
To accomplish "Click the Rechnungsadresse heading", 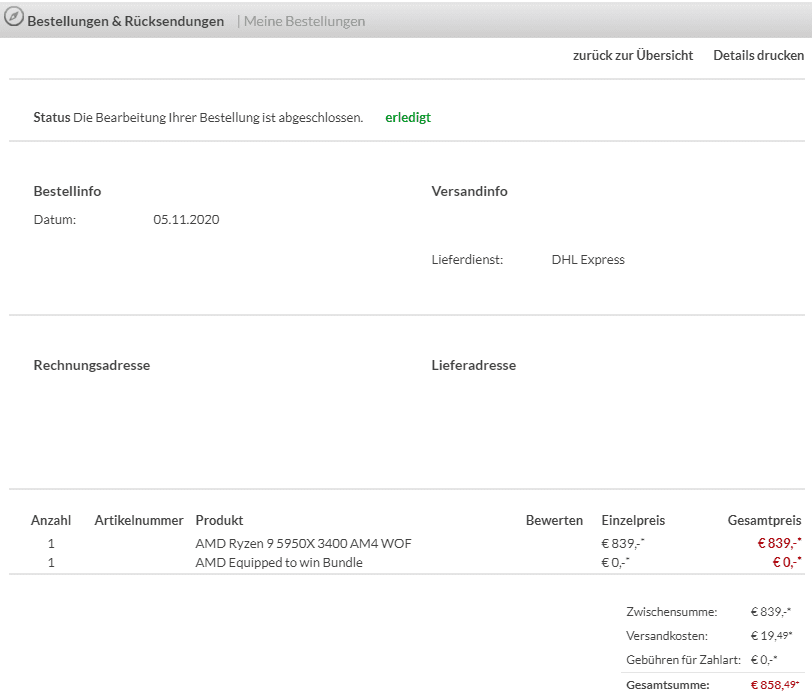I will click(x=92, y=366).
